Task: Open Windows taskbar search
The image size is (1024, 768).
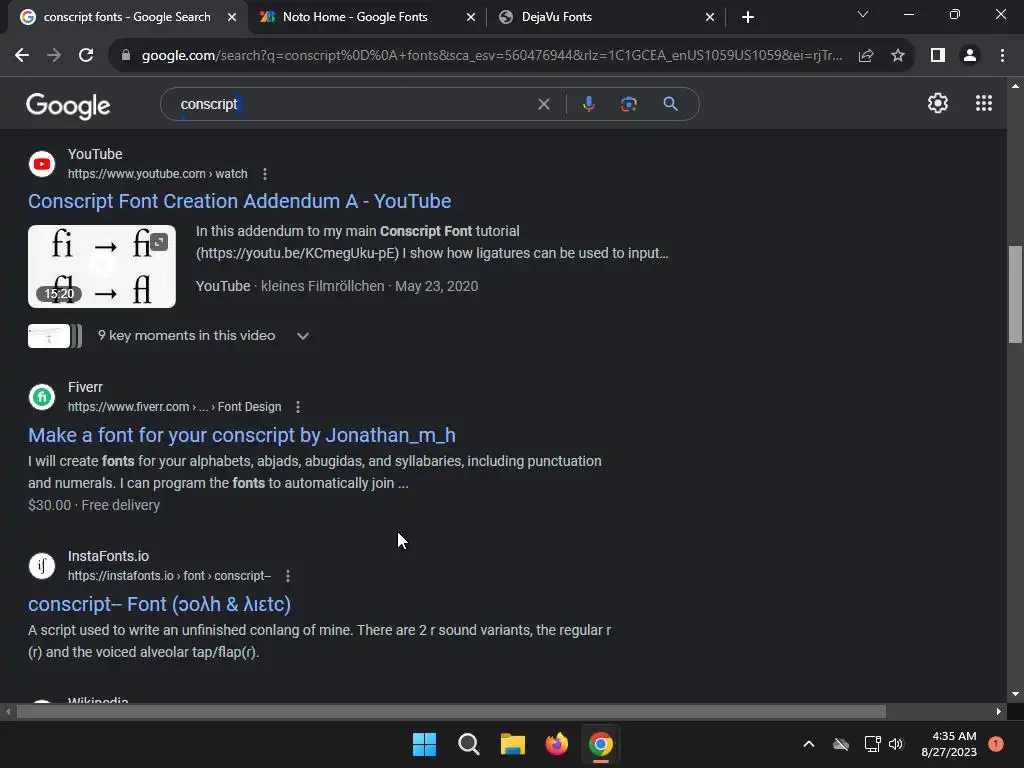Action: click(x=469, y=744)
